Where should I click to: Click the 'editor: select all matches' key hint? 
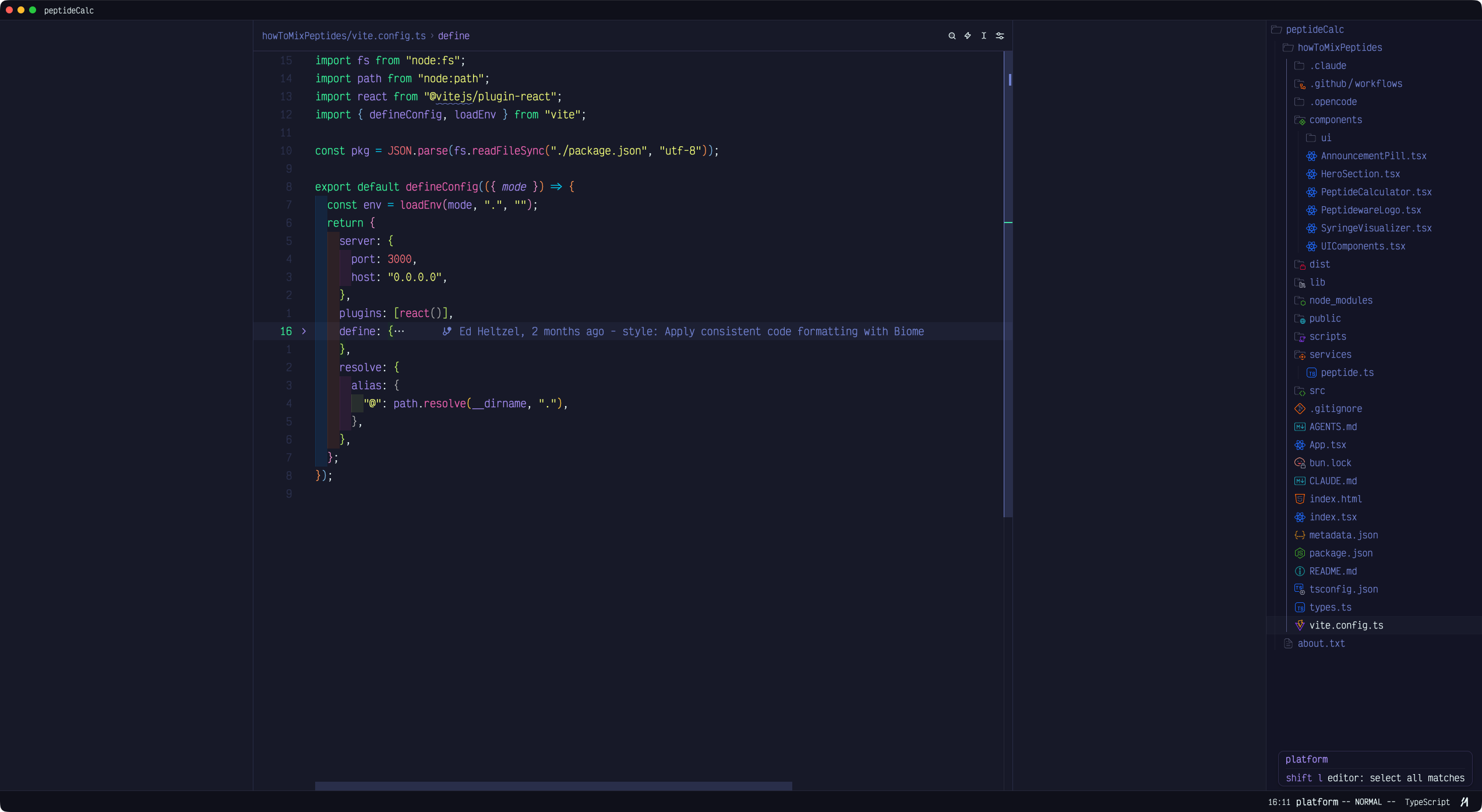point(1396,778)
